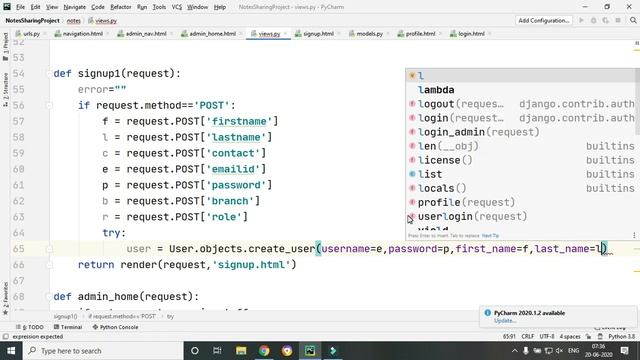Click the Python 3.8 interpreter selector
This screenshot has height=360, width=640.
(621, 337)
